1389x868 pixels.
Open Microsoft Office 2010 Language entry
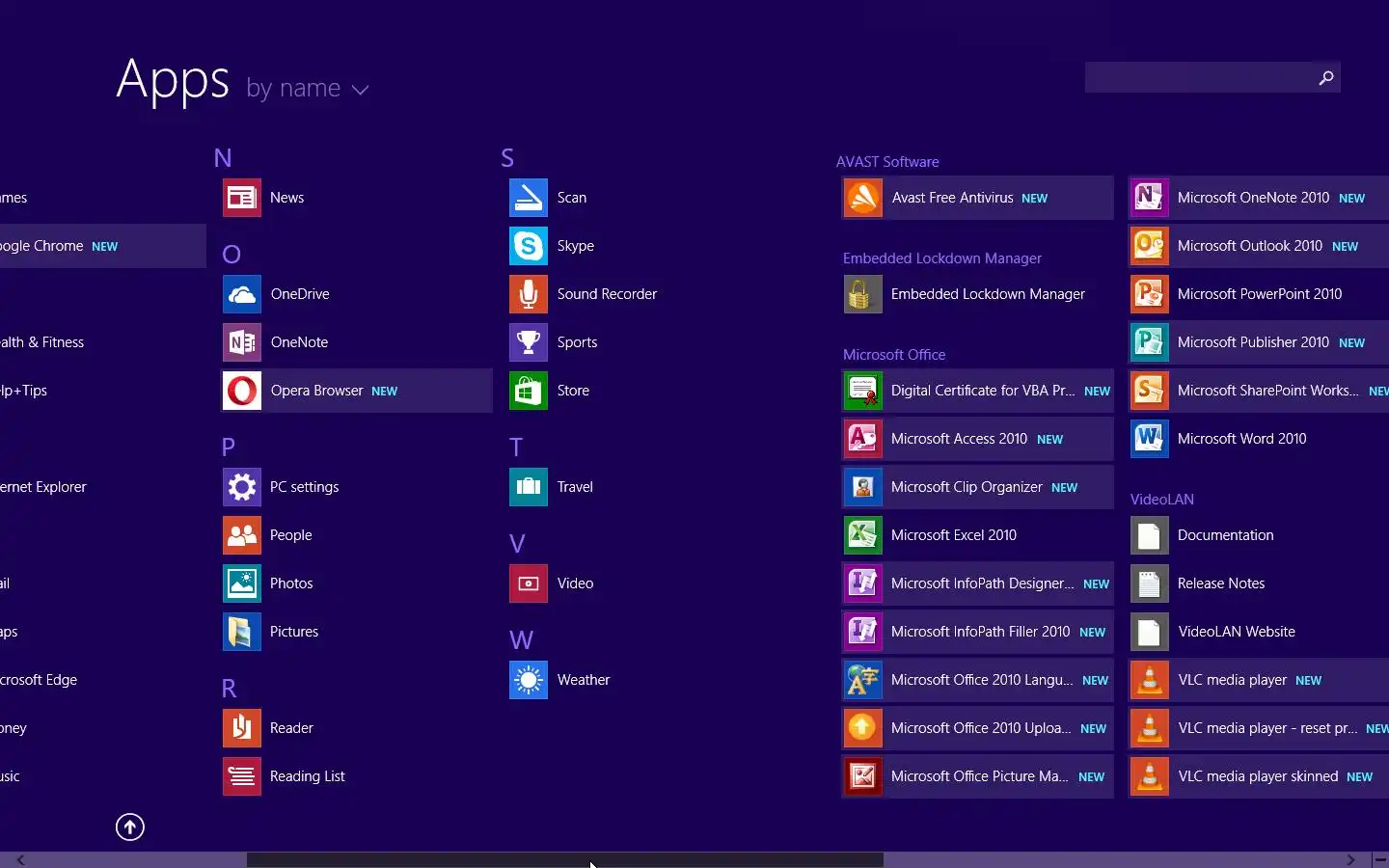coord(978,680)
